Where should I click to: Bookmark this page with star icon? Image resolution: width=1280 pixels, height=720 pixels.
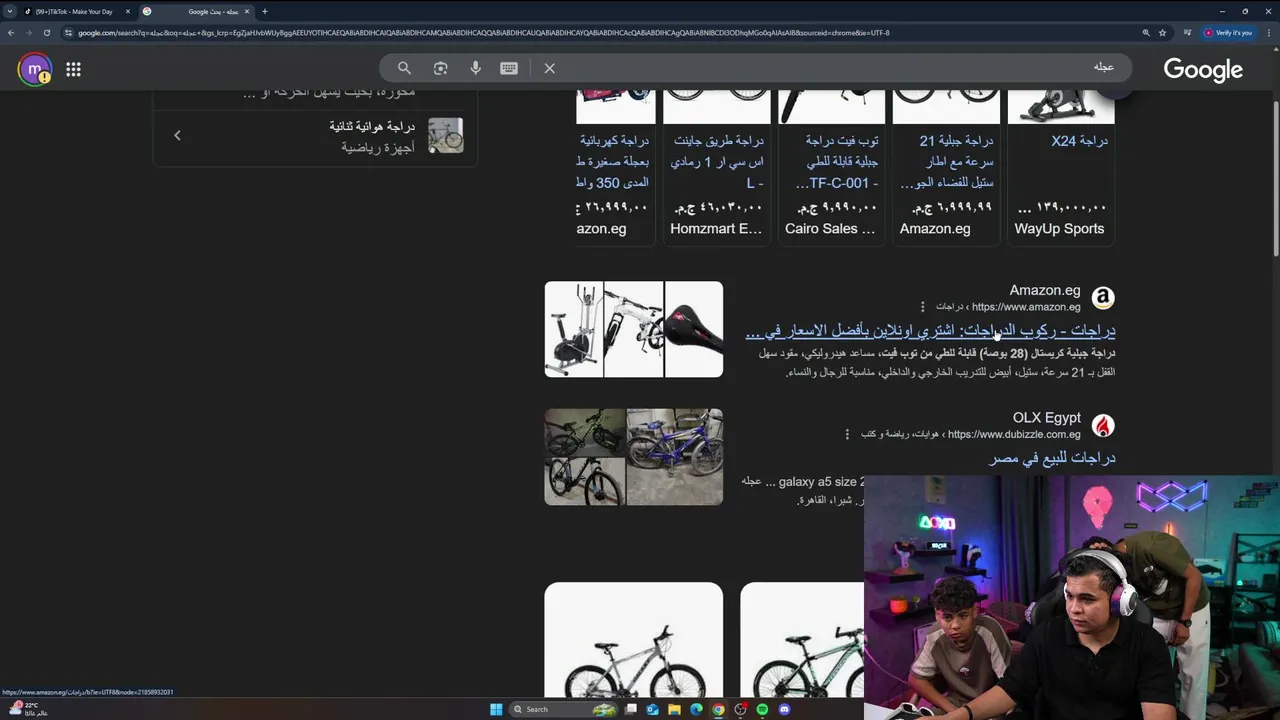tap(1162, 33)
